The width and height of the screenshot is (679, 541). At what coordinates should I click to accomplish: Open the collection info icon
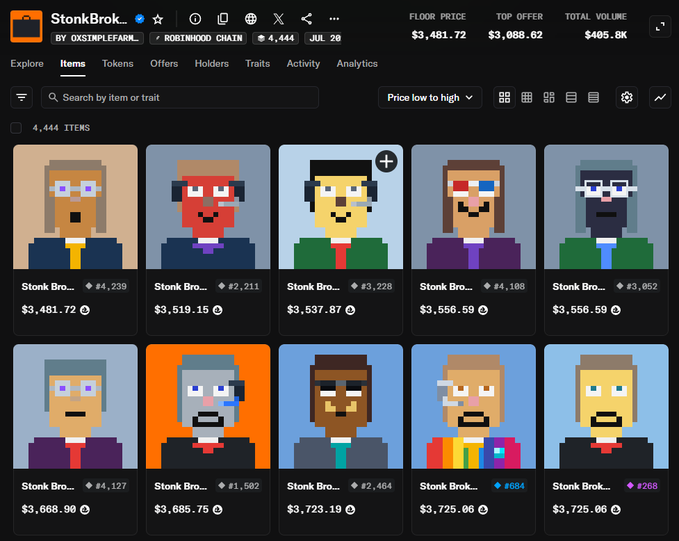point(195,19)
